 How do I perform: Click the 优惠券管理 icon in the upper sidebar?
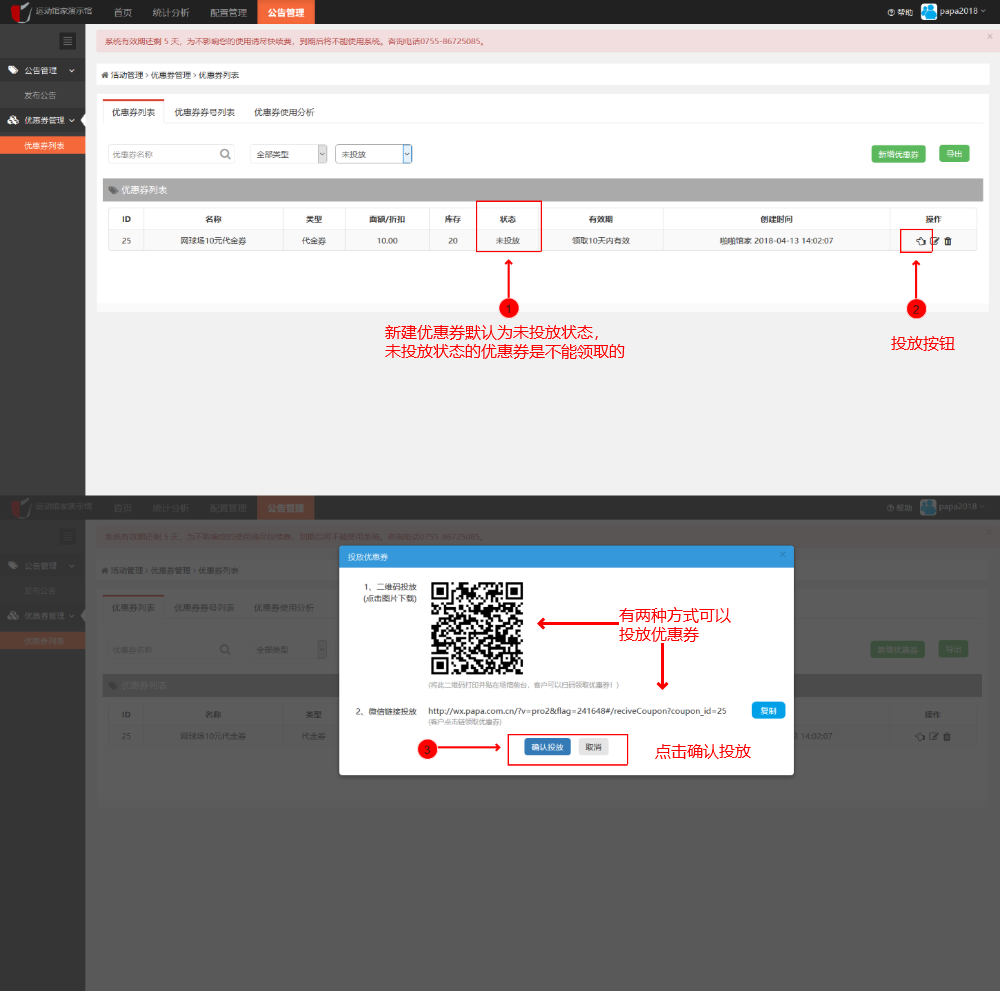coord(13,120)
